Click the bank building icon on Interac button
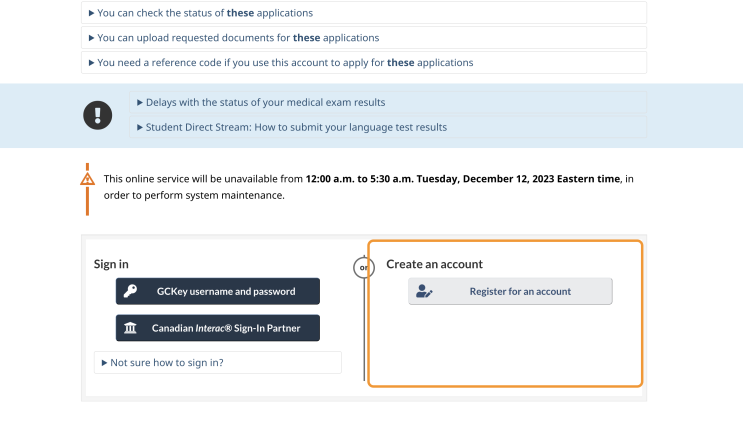This screenshot has width=743, height=422. click(130, 328)
